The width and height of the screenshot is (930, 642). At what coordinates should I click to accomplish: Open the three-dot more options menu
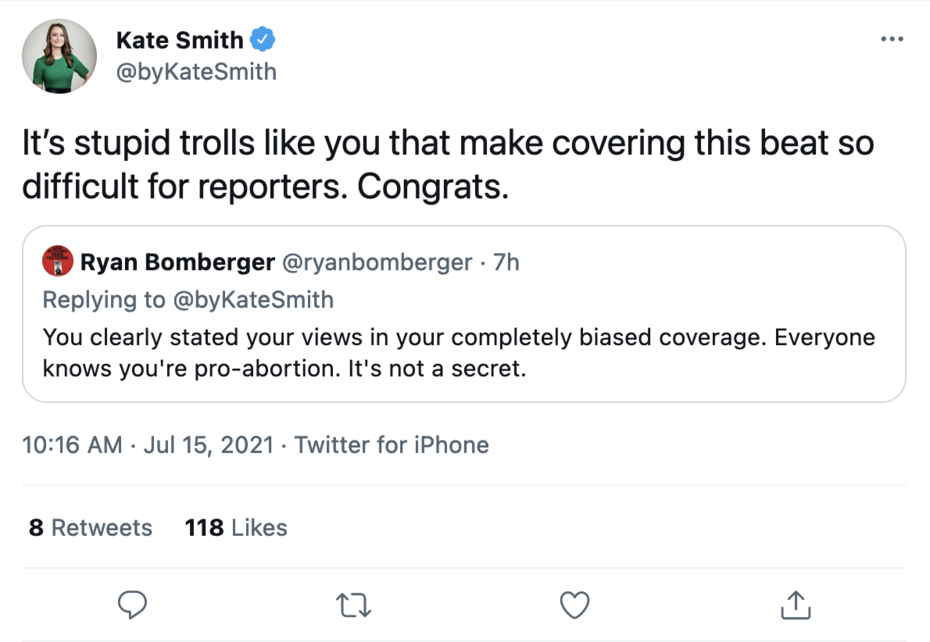click(891, 39)
